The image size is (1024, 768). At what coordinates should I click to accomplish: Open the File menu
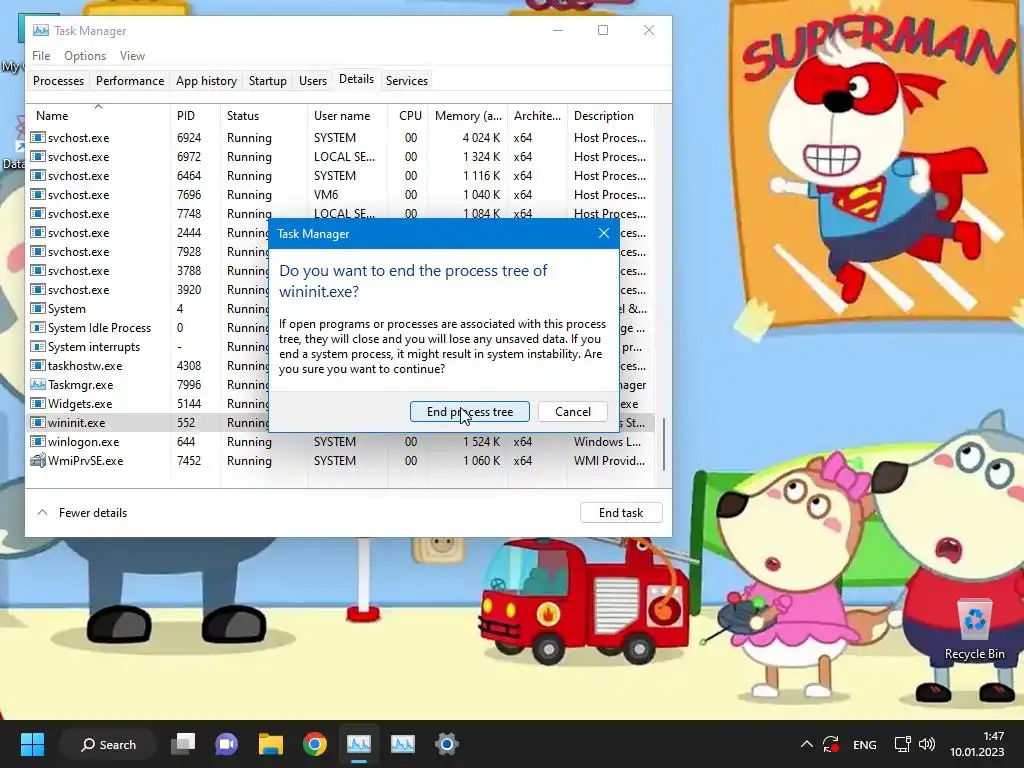click(41, 56)
